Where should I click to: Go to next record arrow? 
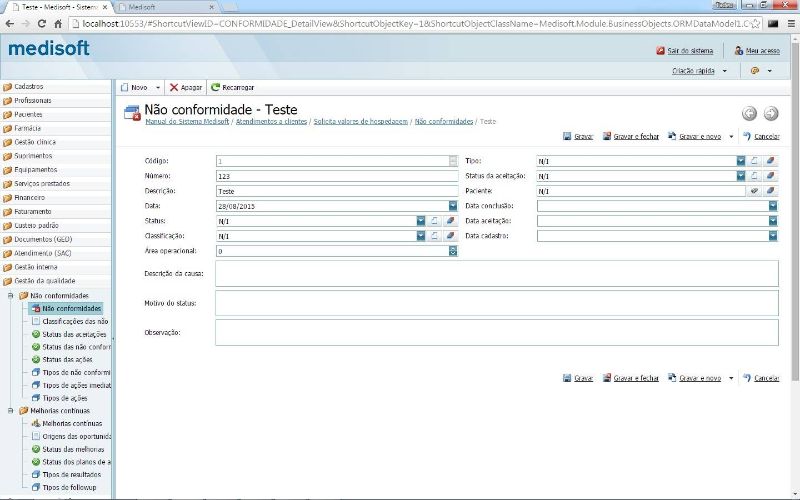tap(771, 113)
